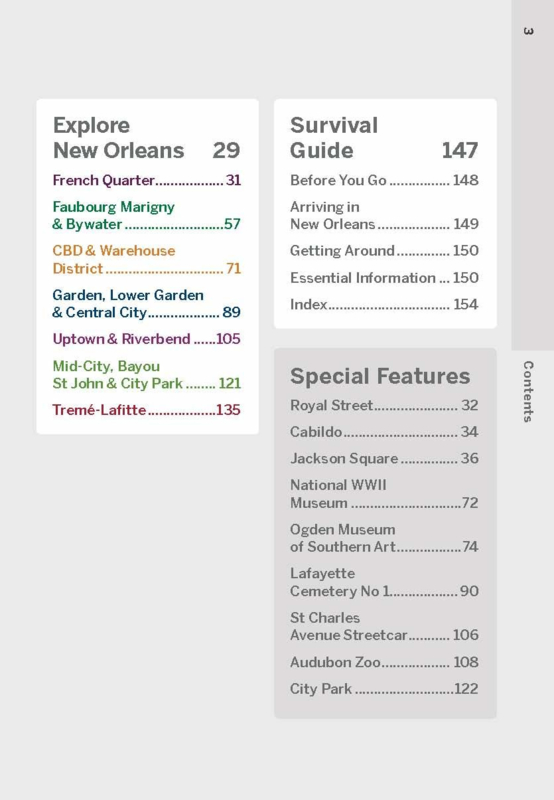Viewport: 554px width, 800px height.
Task: Go to Tremé-Lafitte chapter entry
Action: tap(146, 410)
